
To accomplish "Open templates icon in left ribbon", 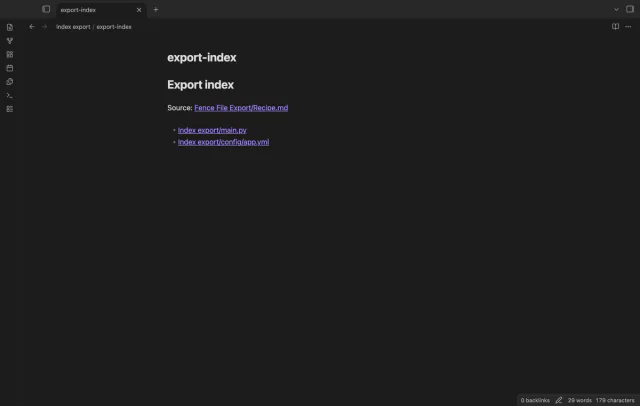I will click(x=10, y=82).
